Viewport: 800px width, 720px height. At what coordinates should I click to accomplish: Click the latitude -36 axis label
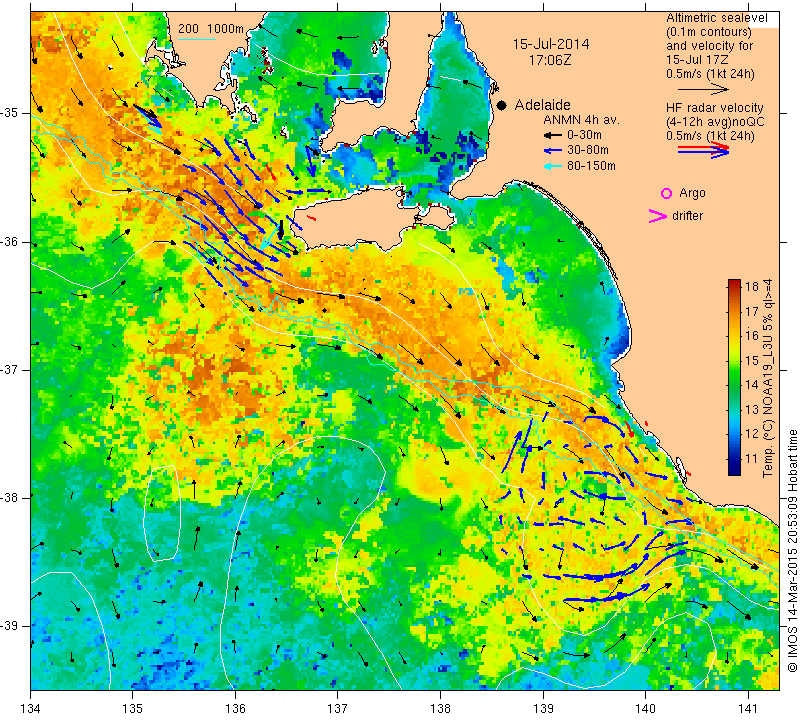(x=10, y=241)
